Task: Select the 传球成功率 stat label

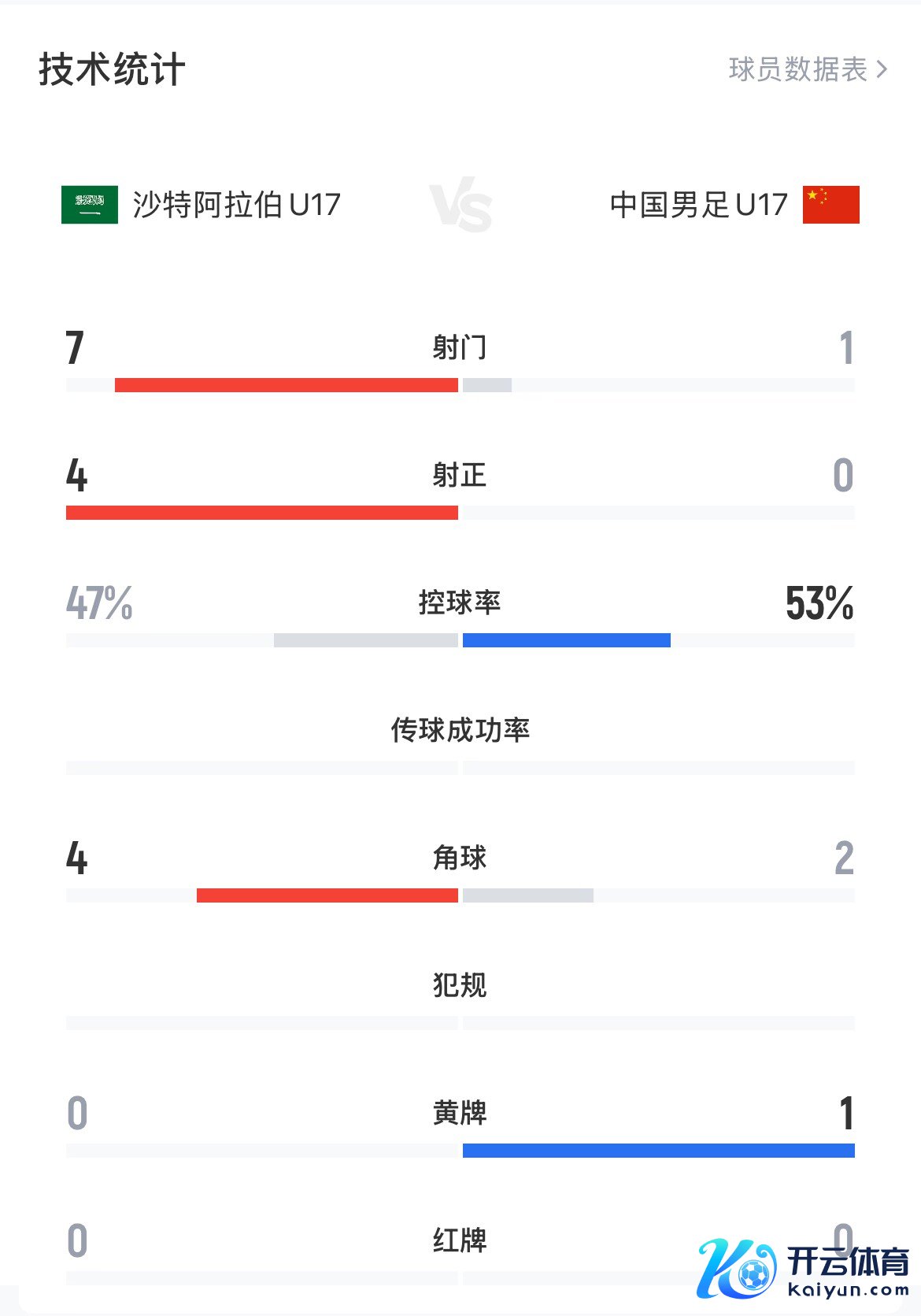Action: click(460, 730)
